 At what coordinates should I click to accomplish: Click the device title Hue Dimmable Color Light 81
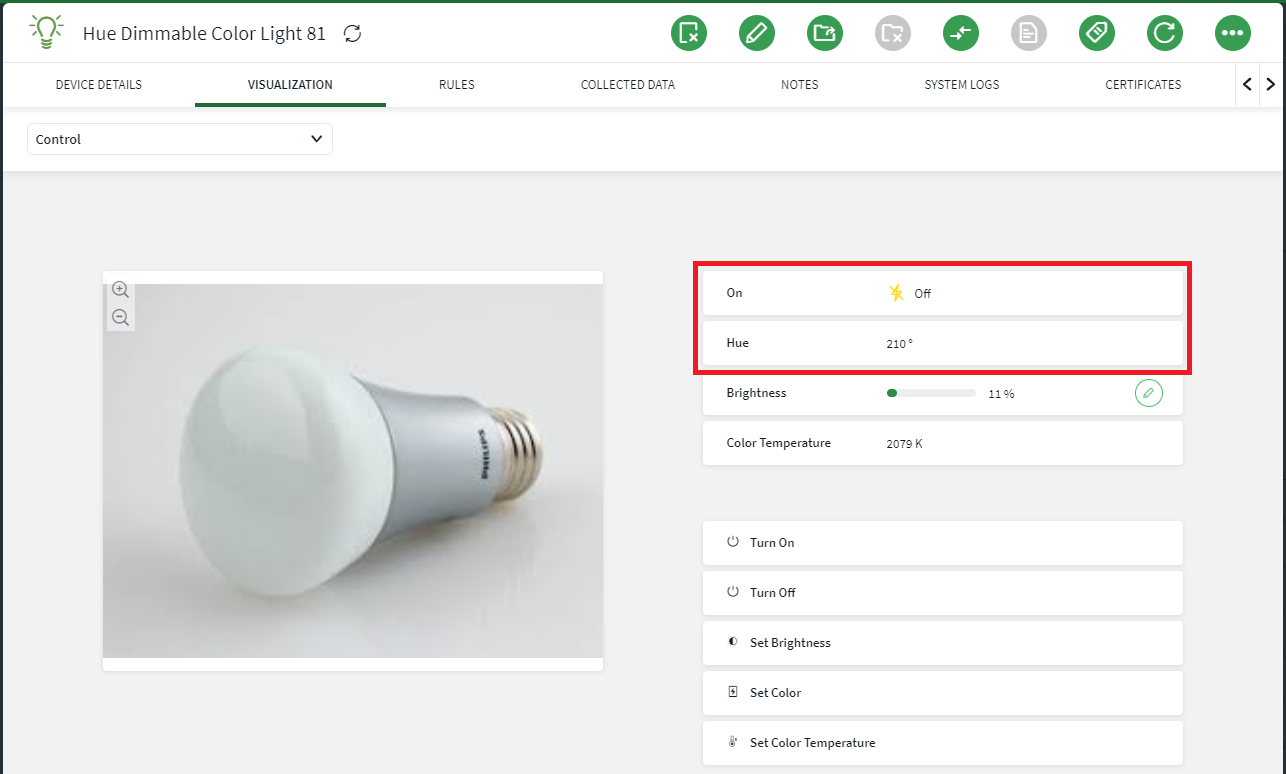tap(204, 33)
